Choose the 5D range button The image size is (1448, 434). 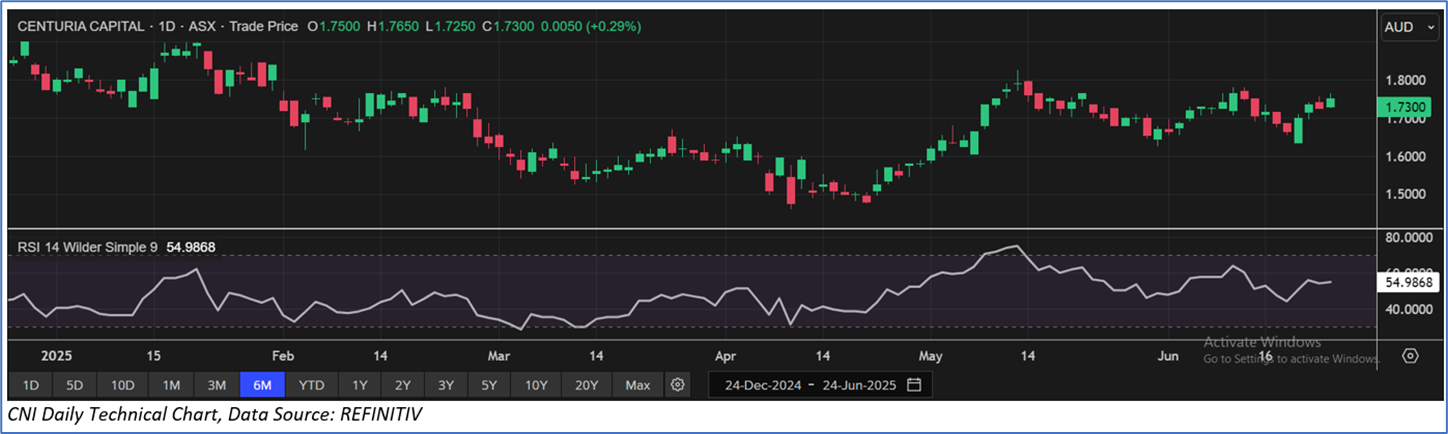point(75,385)
